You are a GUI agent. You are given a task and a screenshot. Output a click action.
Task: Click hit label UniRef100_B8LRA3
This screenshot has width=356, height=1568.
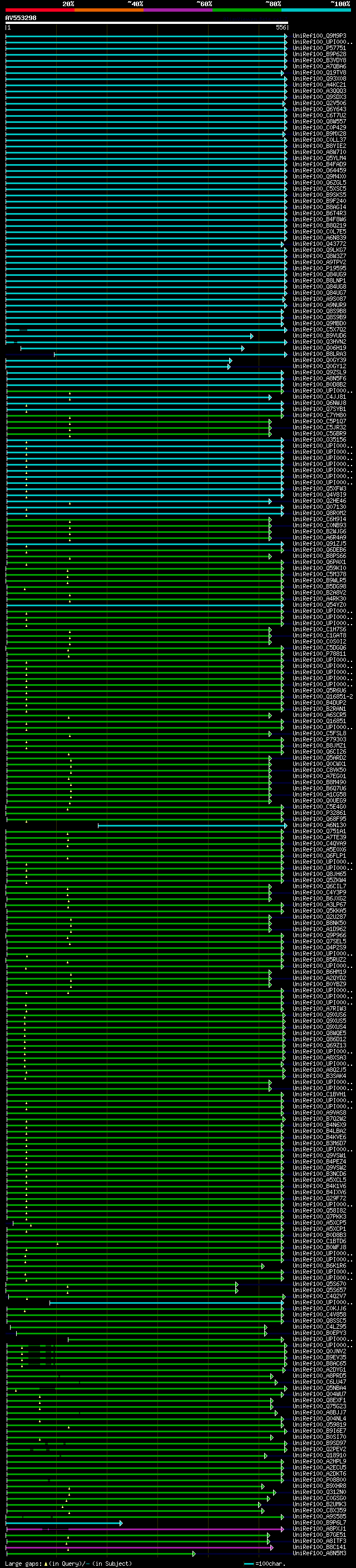click(x=319, y=354)
